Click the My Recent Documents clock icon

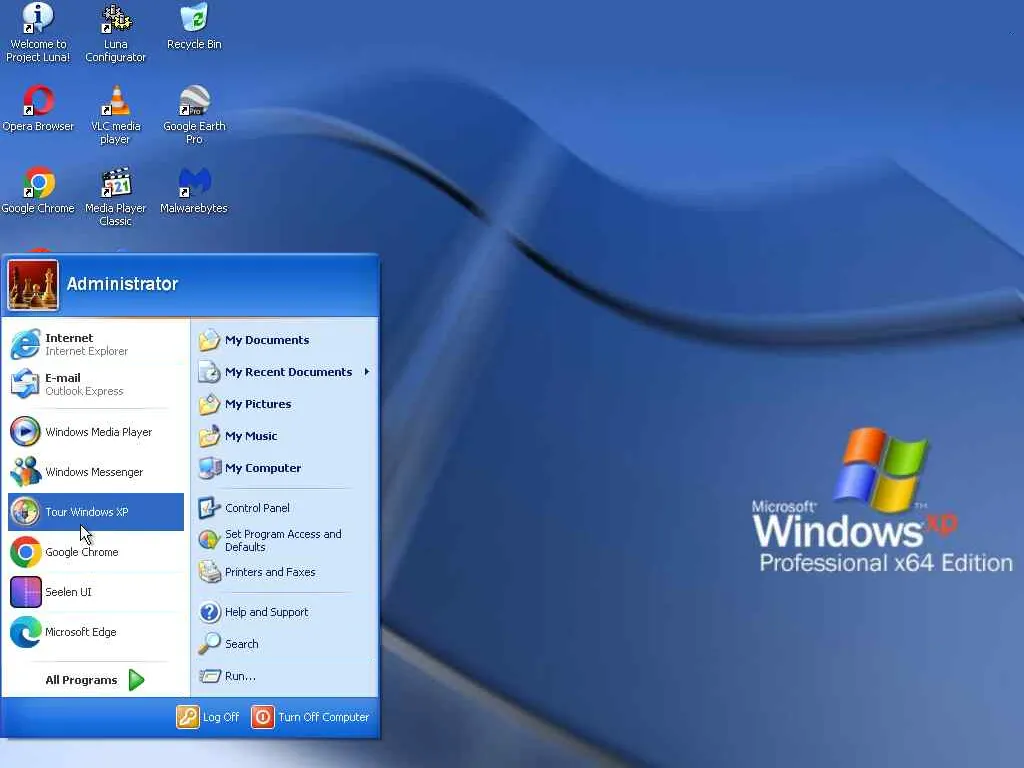point(210,372)
